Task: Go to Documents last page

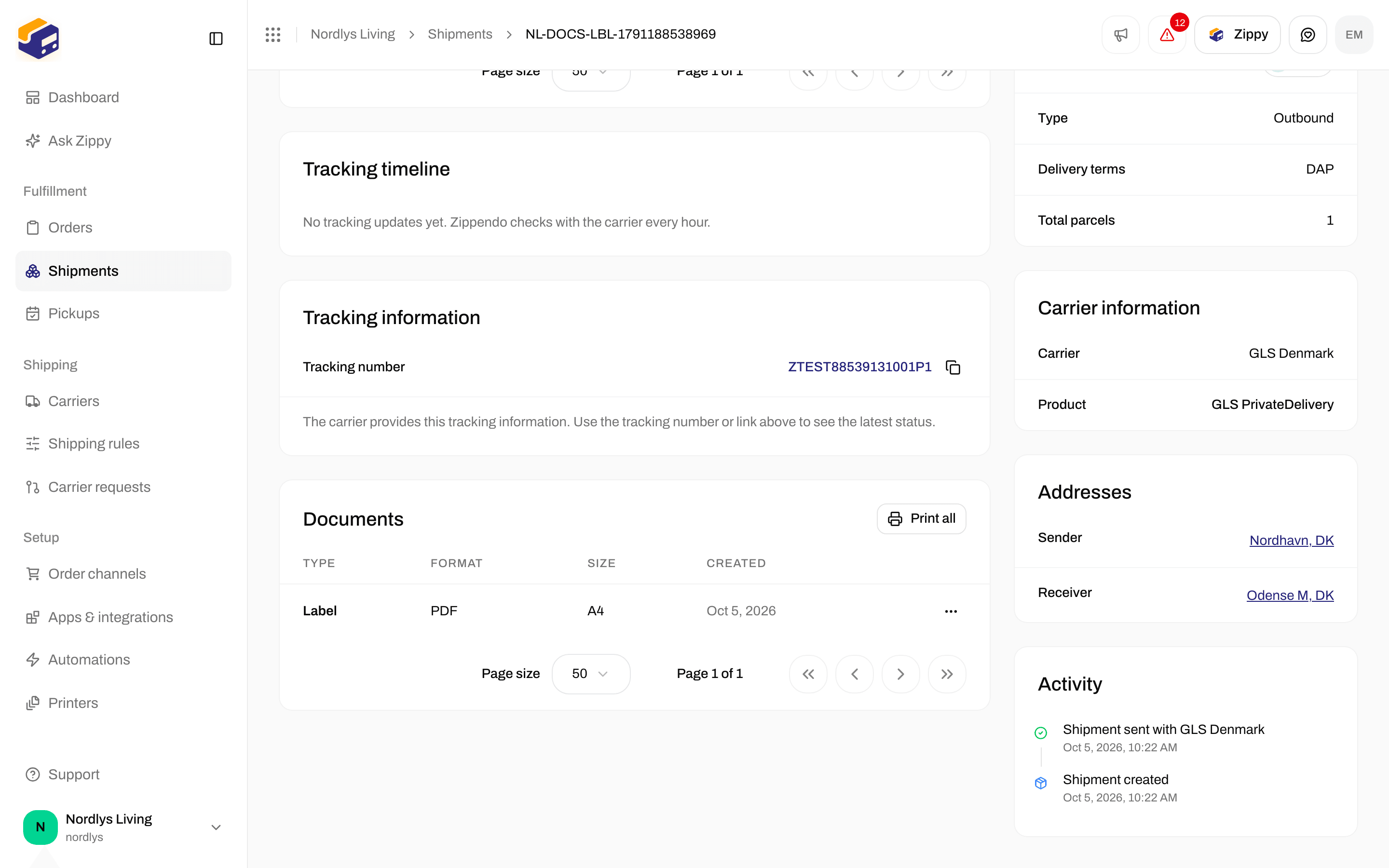Action: 947,674
